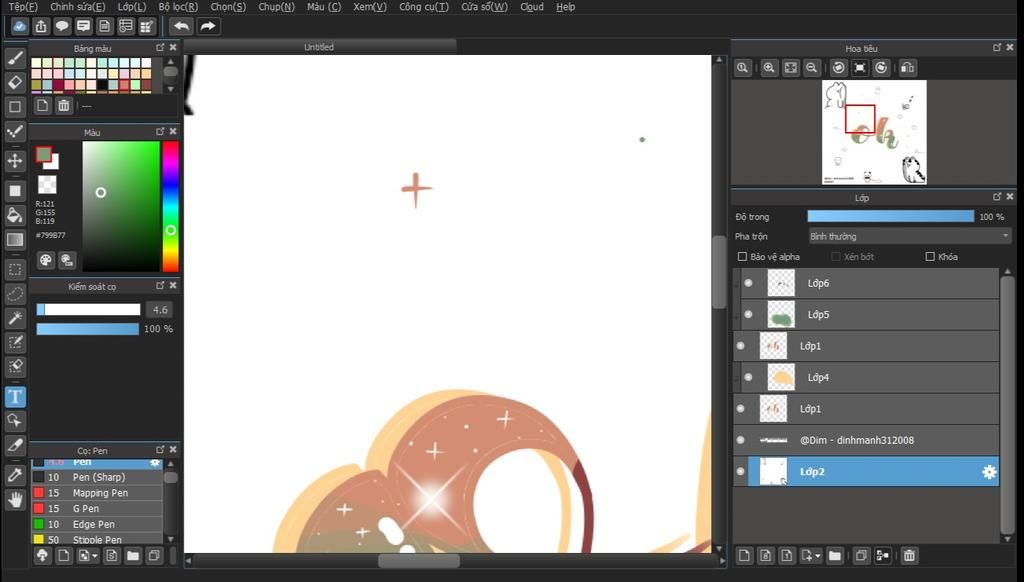Click the Undo arrow in top toolbar
The height and width of the screenshot is (582, 1024).
pos(181,26)
